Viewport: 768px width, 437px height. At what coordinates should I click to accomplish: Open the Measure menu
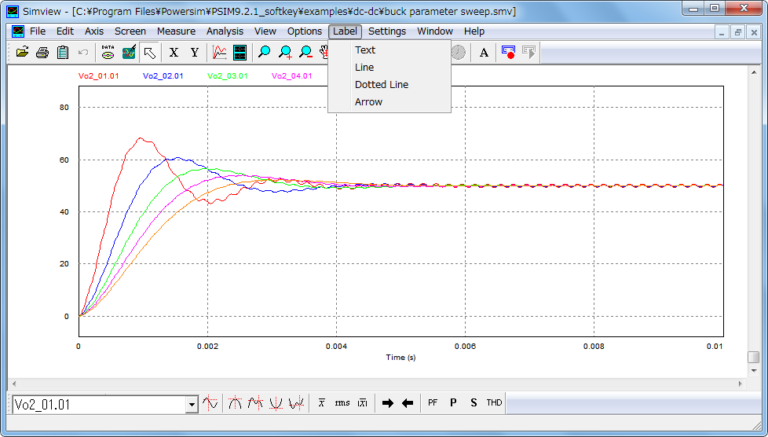(176, 31)
